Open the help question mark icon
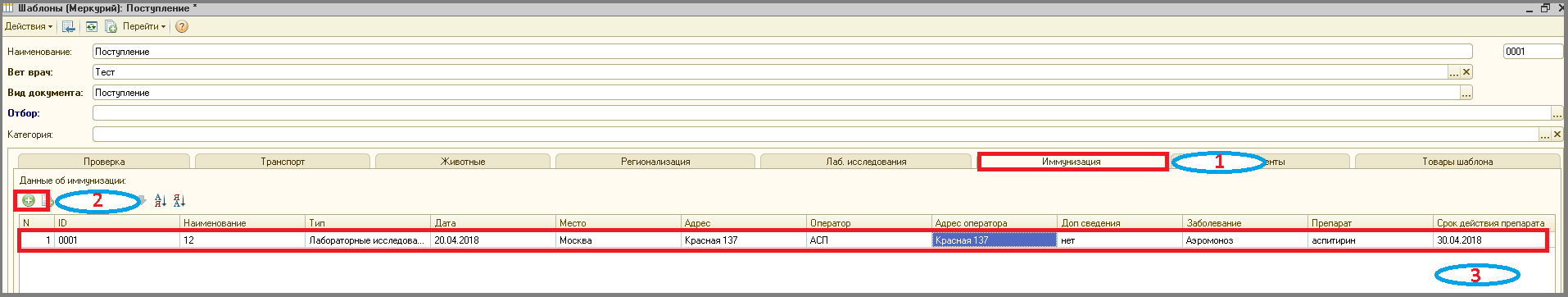 tap(182, 26)
